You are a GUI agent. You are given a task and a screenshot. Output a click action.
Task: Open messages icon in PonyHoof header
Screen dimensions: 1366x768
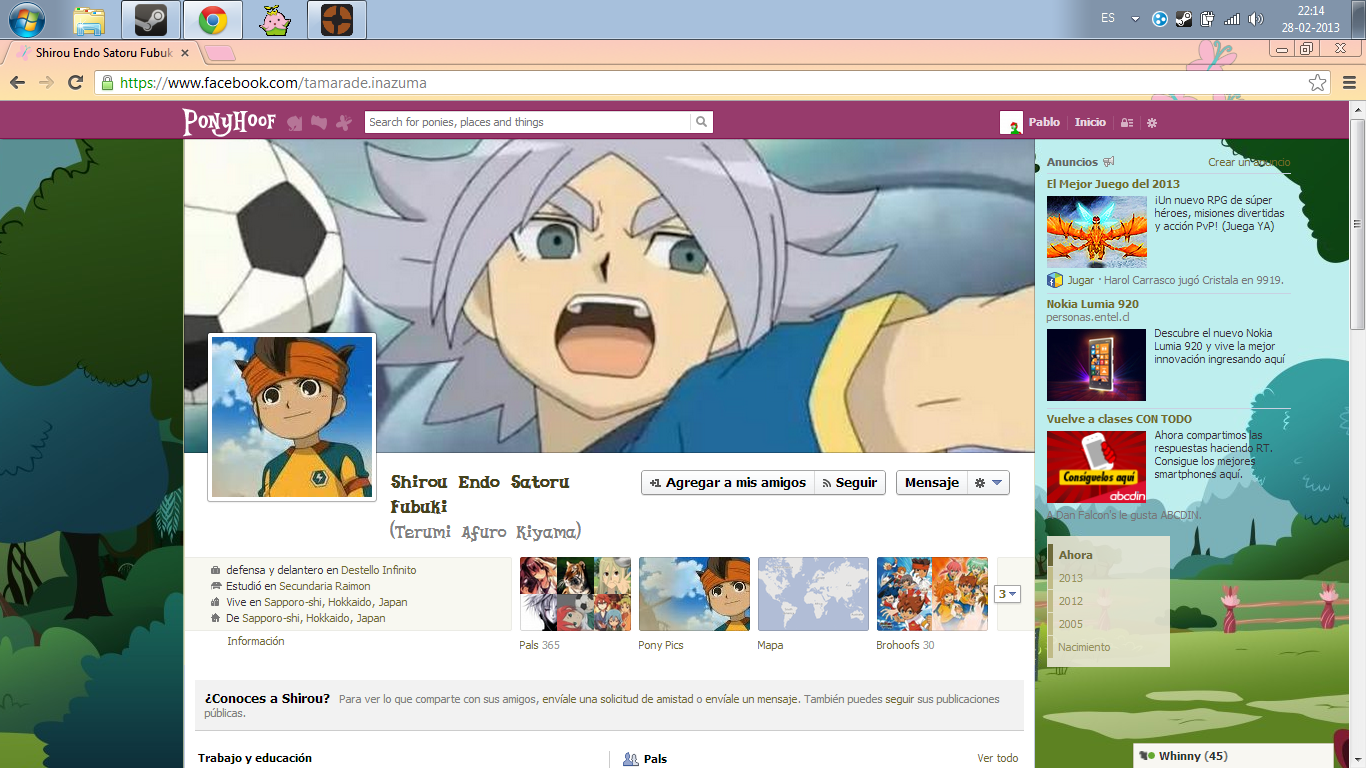tap(319, 122)
